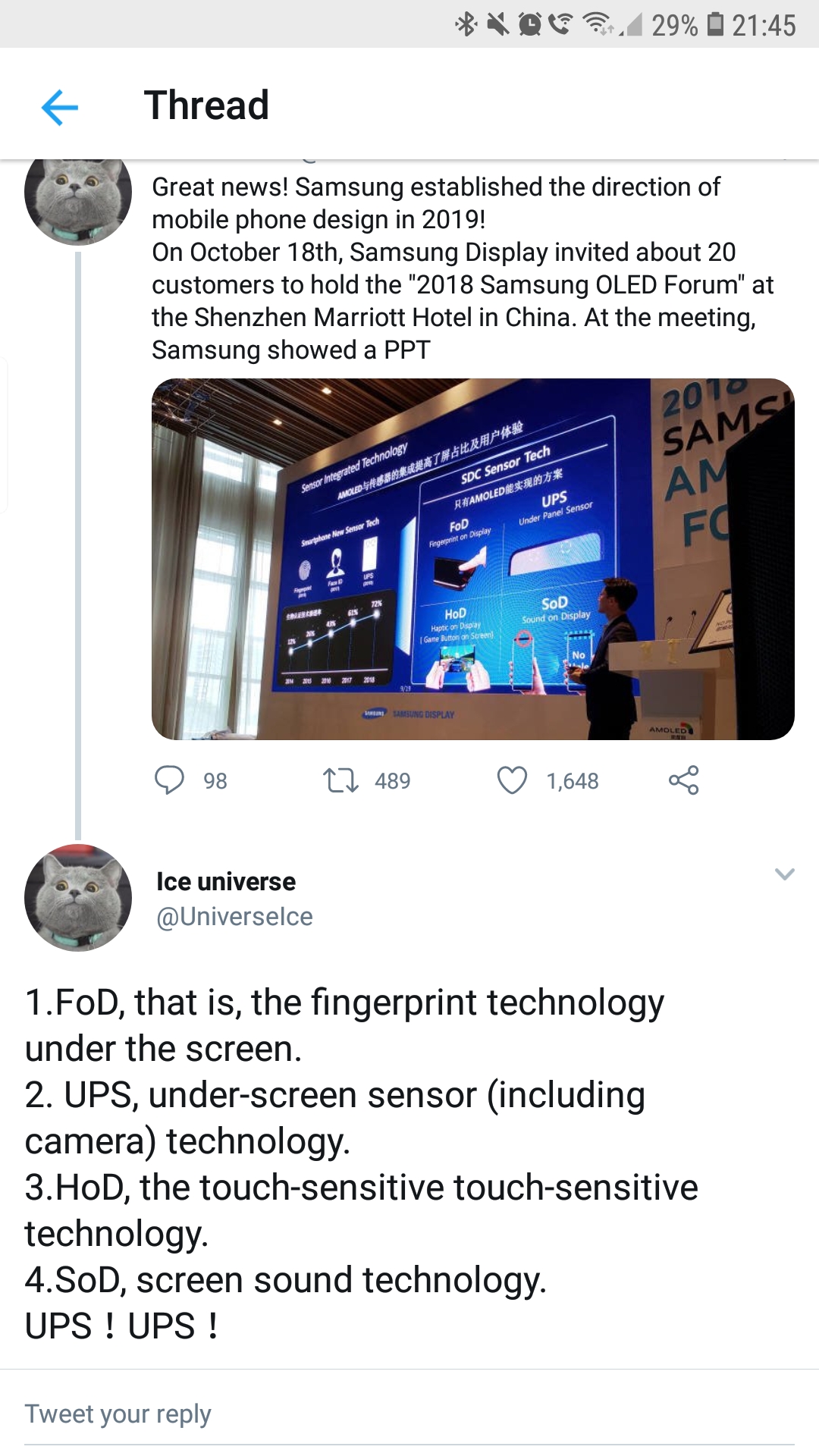Viewport: 819px width, 1456px height.
Task: Expand tweet options chevron beside Ice universe
Action: 785,874
